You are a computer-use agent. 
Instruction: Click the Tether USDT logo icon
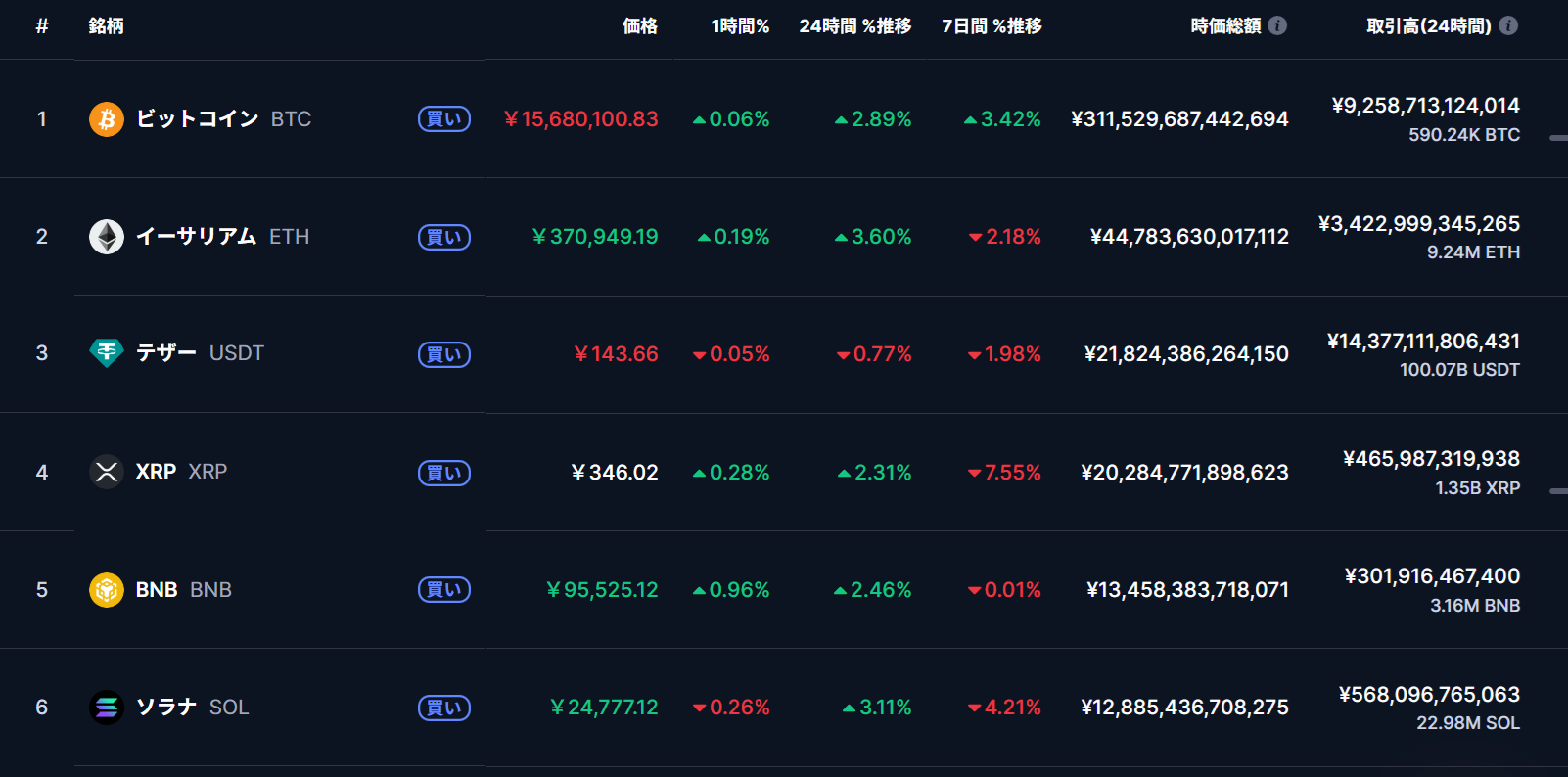point(107,353)
